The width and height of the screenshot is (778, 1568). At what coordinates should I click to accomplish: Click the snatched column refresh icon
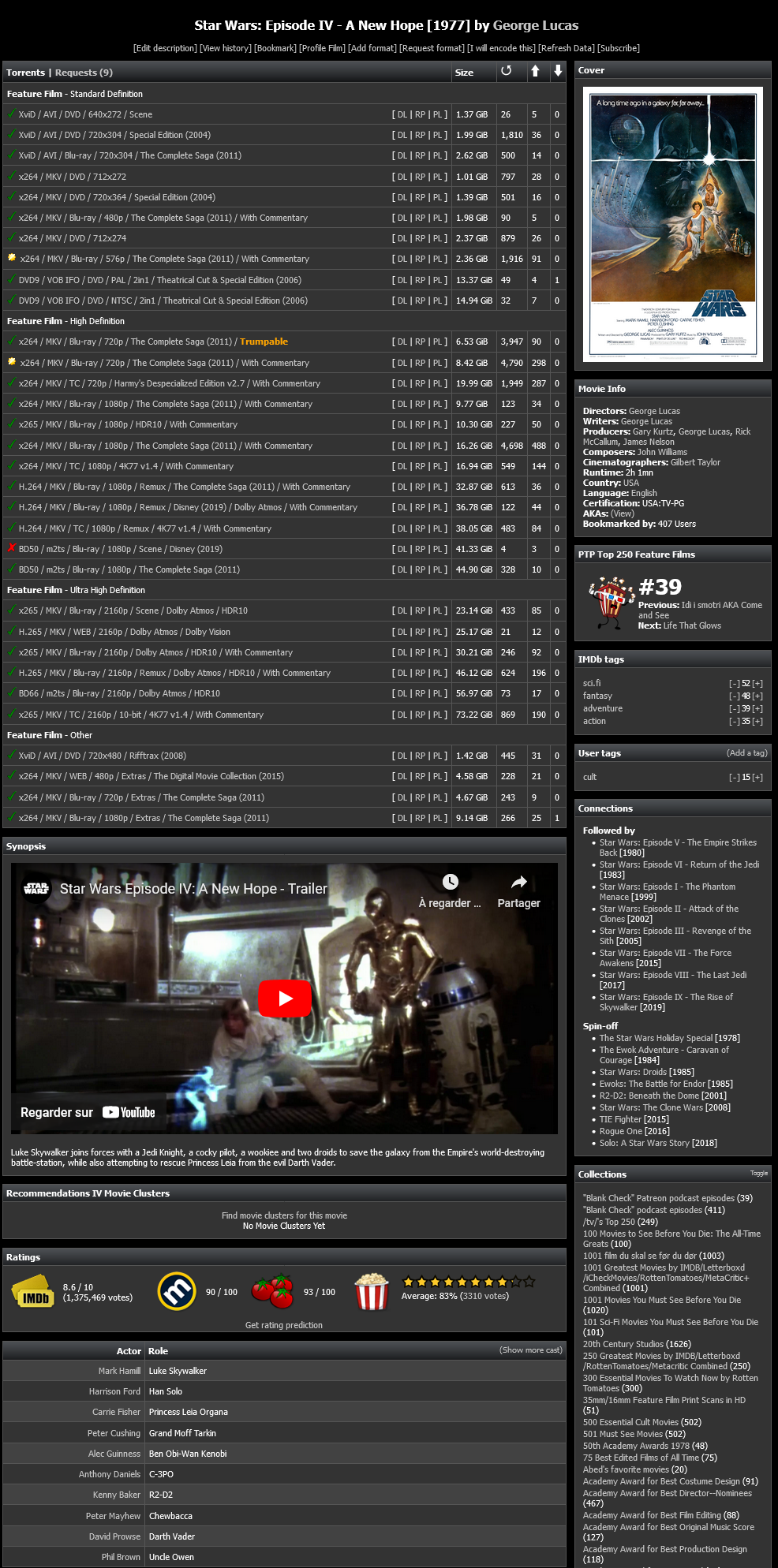[506, 71]
